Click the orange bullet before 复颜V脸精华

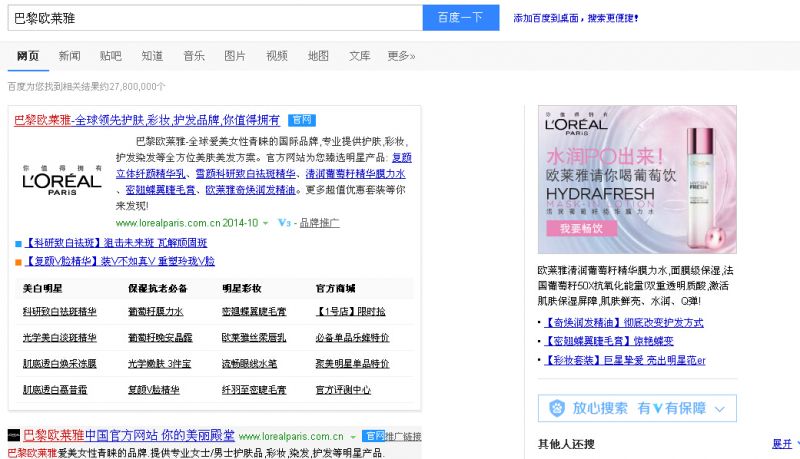(x=18, y=262)
